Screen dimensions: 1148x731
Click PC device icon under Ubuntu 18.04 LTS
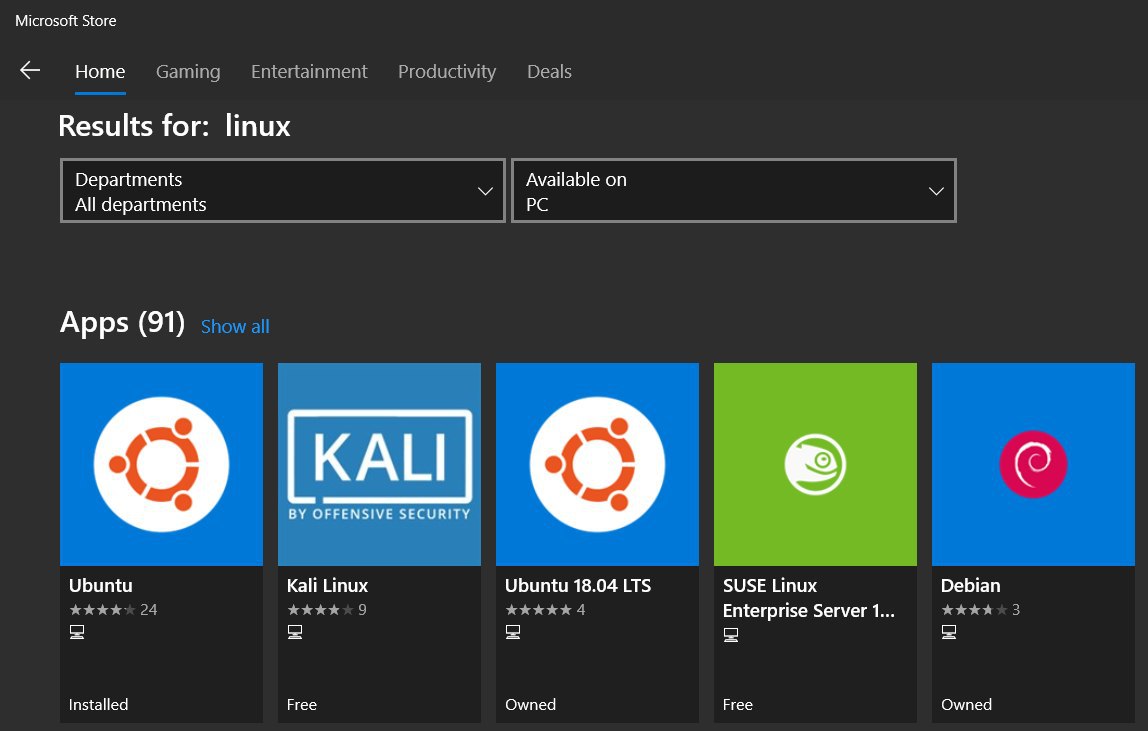513,632
